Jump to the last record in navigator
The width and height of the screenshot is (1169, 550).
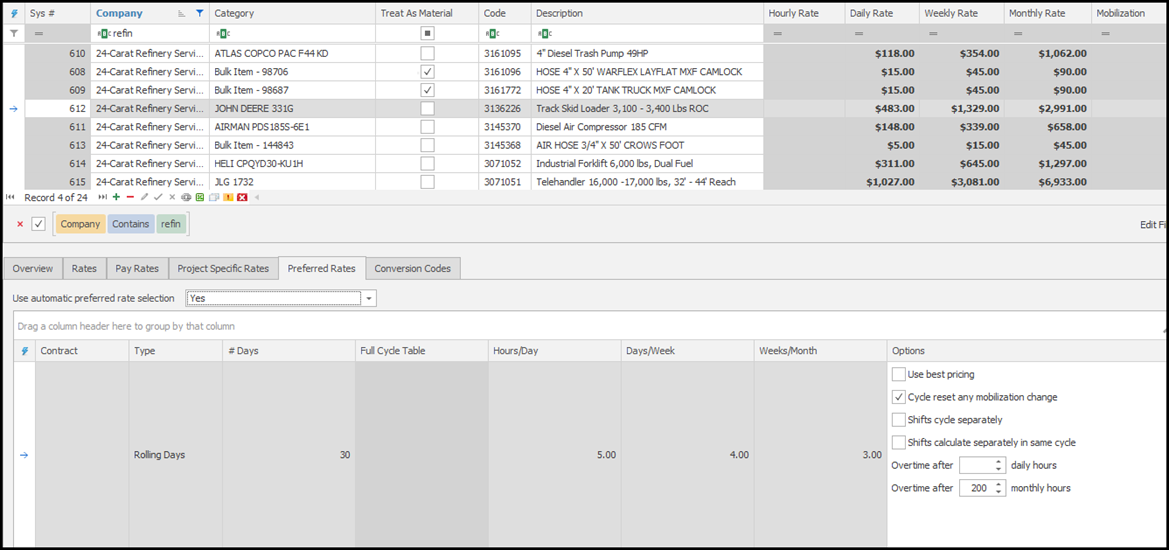pyautogui.click(x=102, y=198)
